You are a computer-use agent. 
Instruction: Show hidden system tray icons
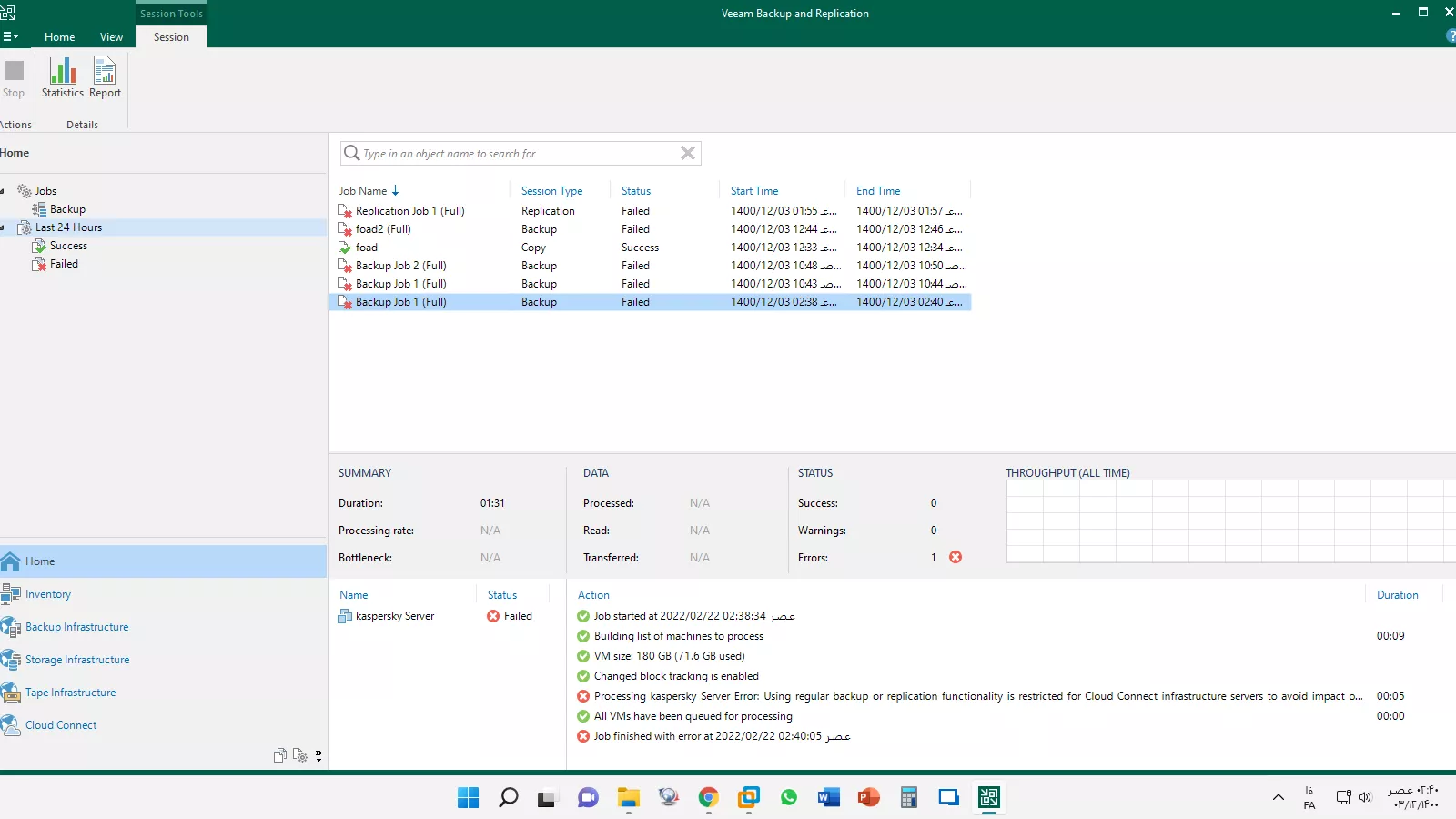click(x=1279, y=797)
